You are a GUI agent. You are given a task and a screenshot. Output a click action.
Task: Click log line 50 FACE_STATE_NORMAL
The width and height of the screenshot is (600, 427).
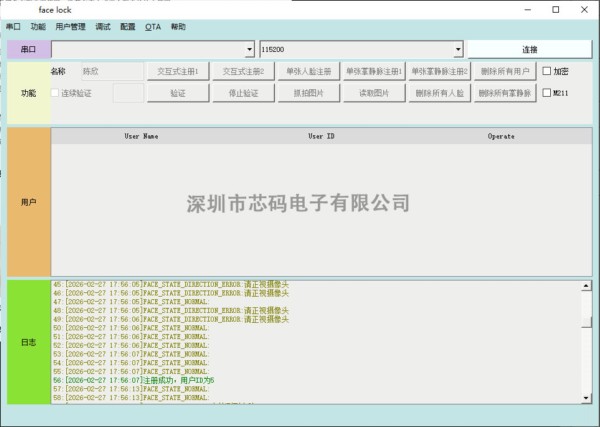tap(131, 328)
